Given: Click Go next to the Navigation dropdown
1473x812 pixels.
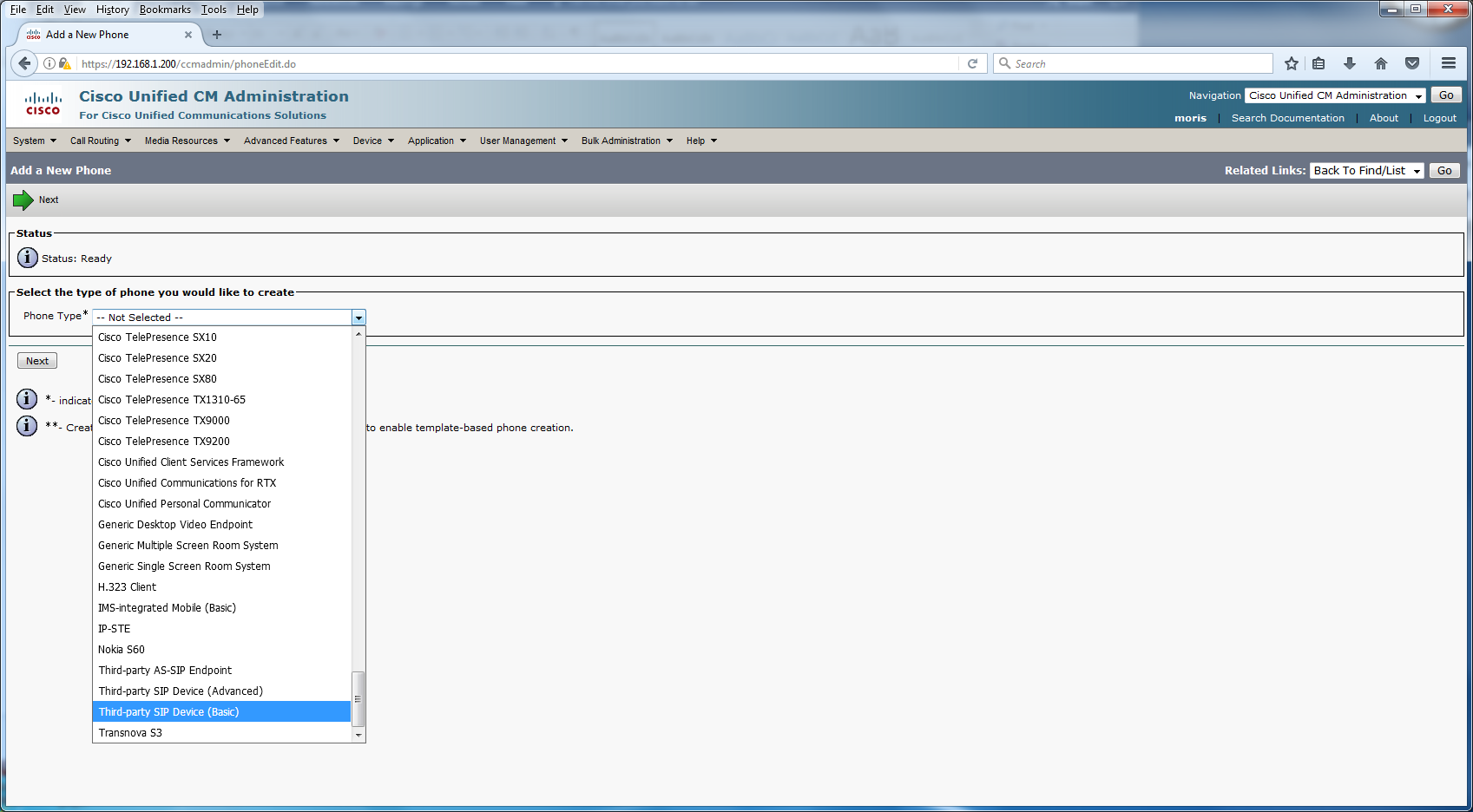Looking at the screenshot, I should [x=1446, y=95].
